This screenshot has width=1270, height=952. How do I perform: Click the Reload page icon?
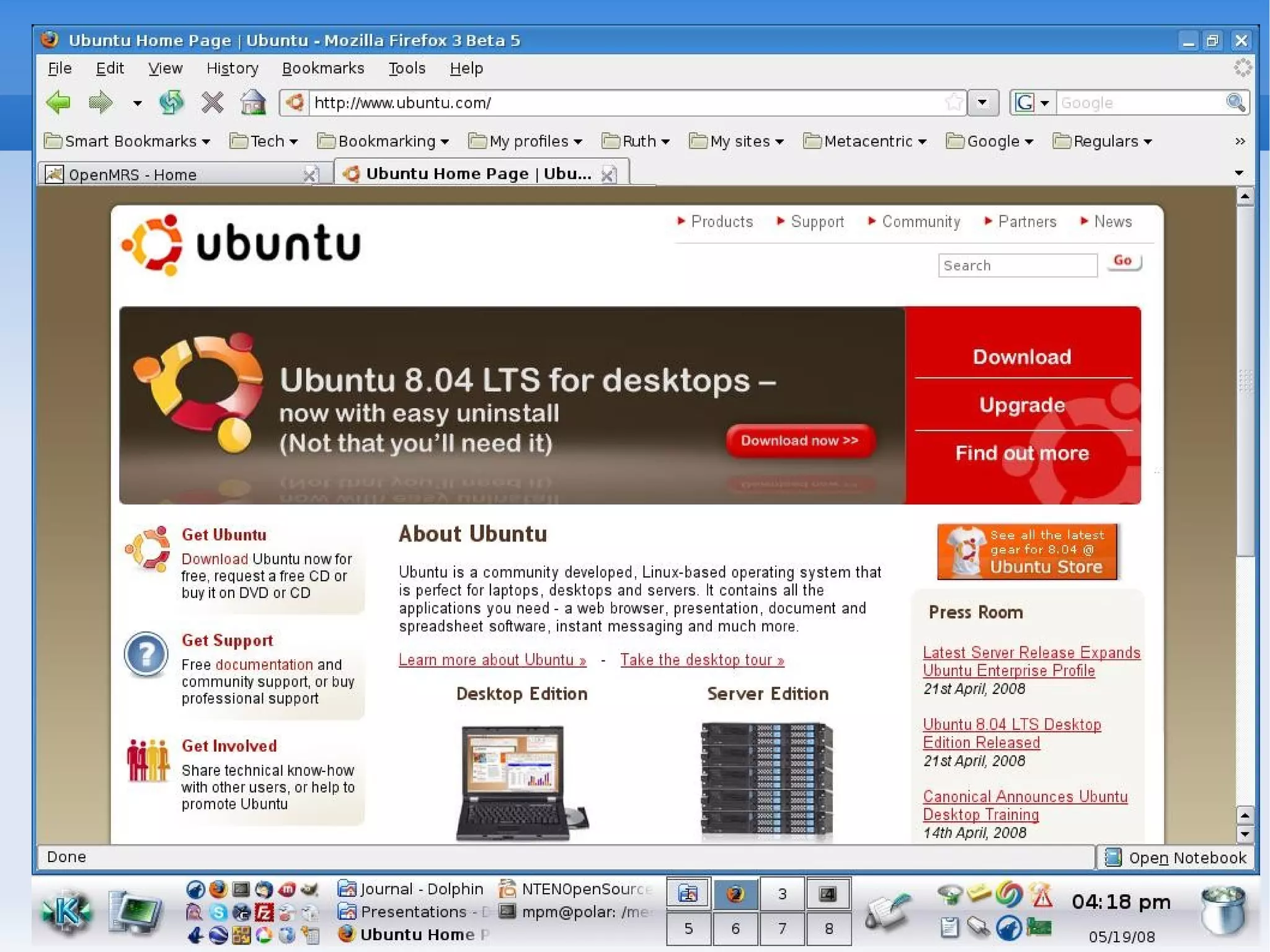pos(171,102)
